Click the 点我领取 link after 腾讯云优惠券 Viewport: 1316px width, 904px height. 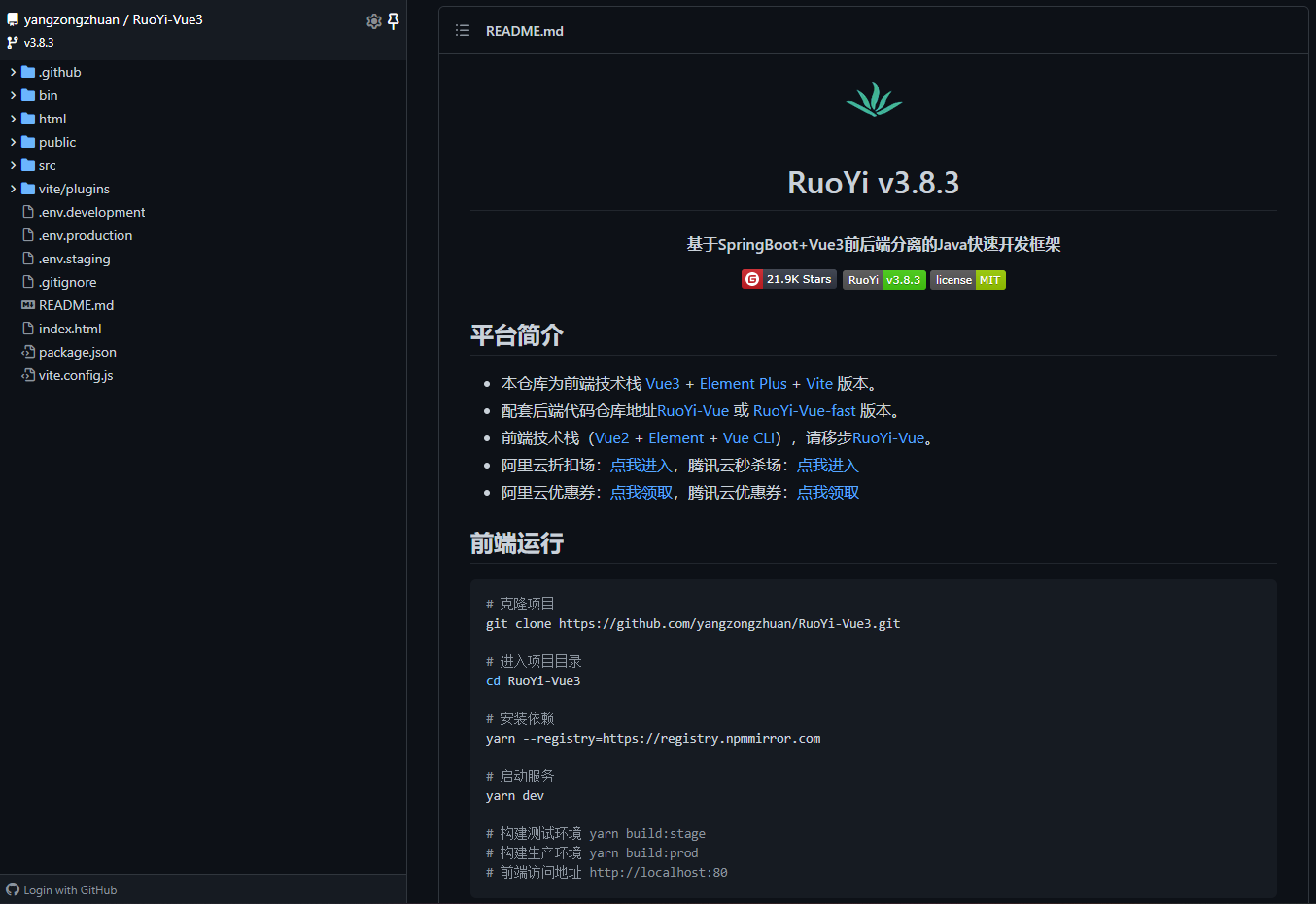pyautogui.click(x=828, y=493)
